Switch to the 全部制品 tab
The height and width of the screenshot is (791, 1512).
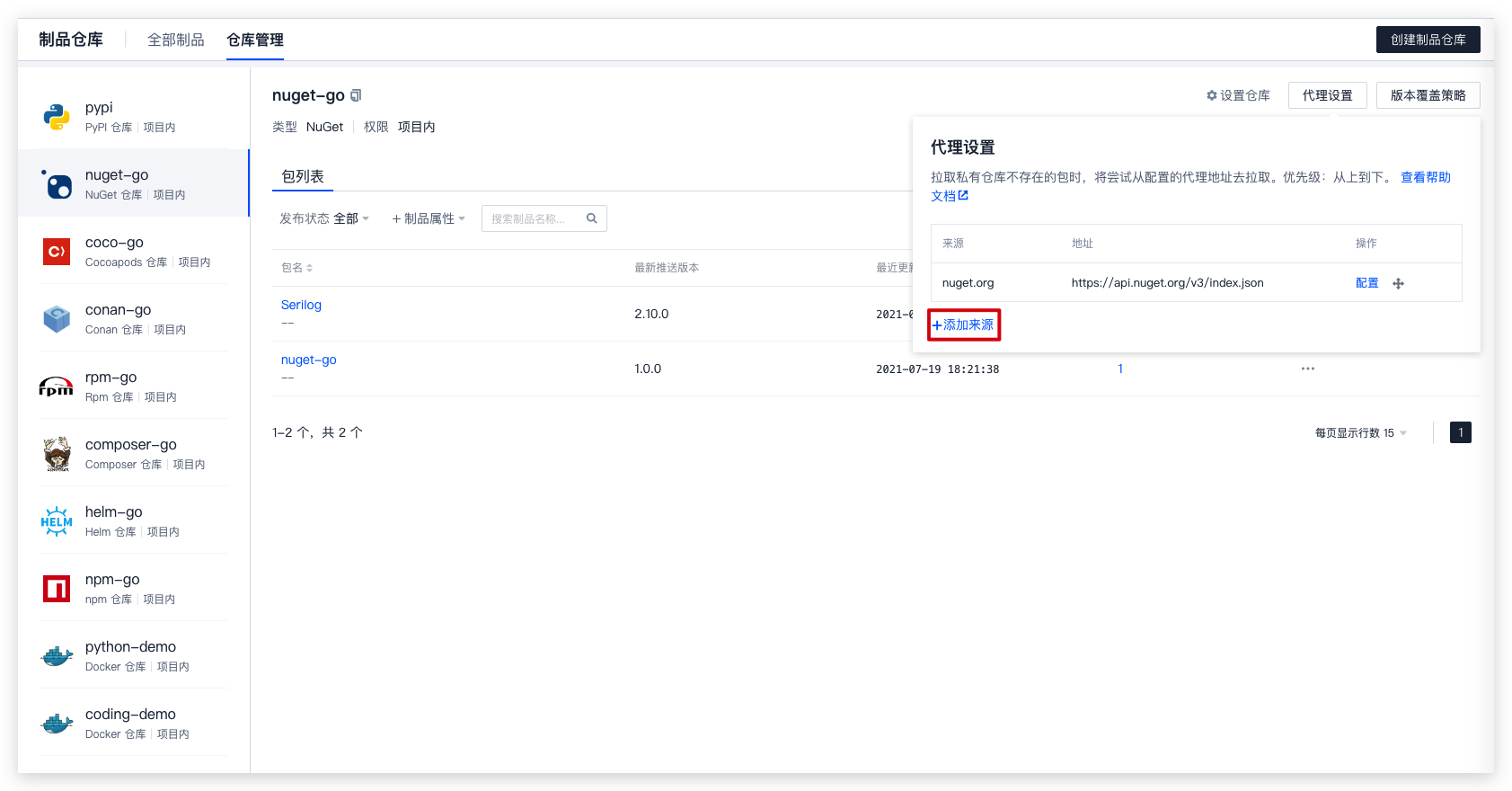[x=176, y=40]
